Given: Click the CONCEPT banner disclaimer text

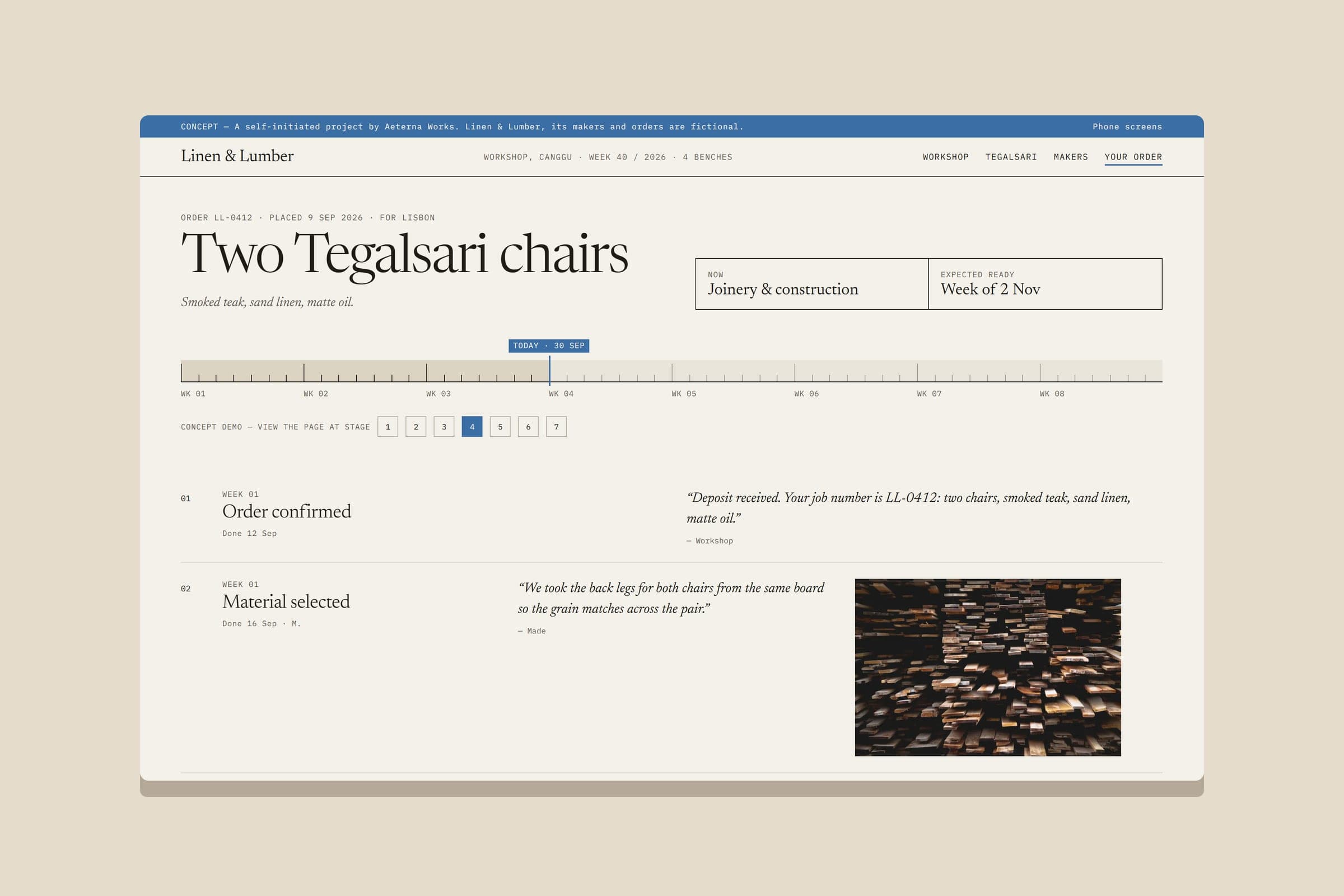Looking at the screenshot, I should pyautogui.click(x=461, y=127).
